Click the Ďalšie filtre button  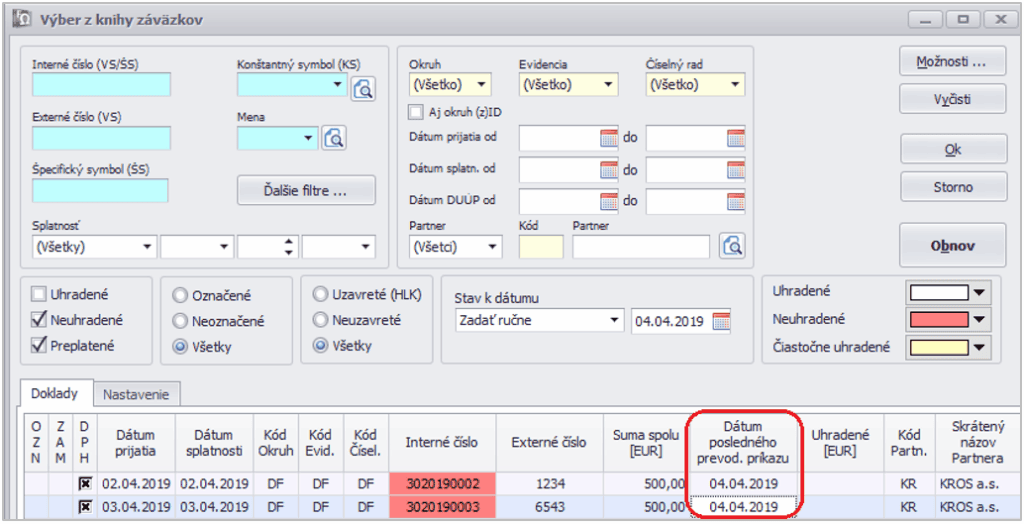(306, 190)
